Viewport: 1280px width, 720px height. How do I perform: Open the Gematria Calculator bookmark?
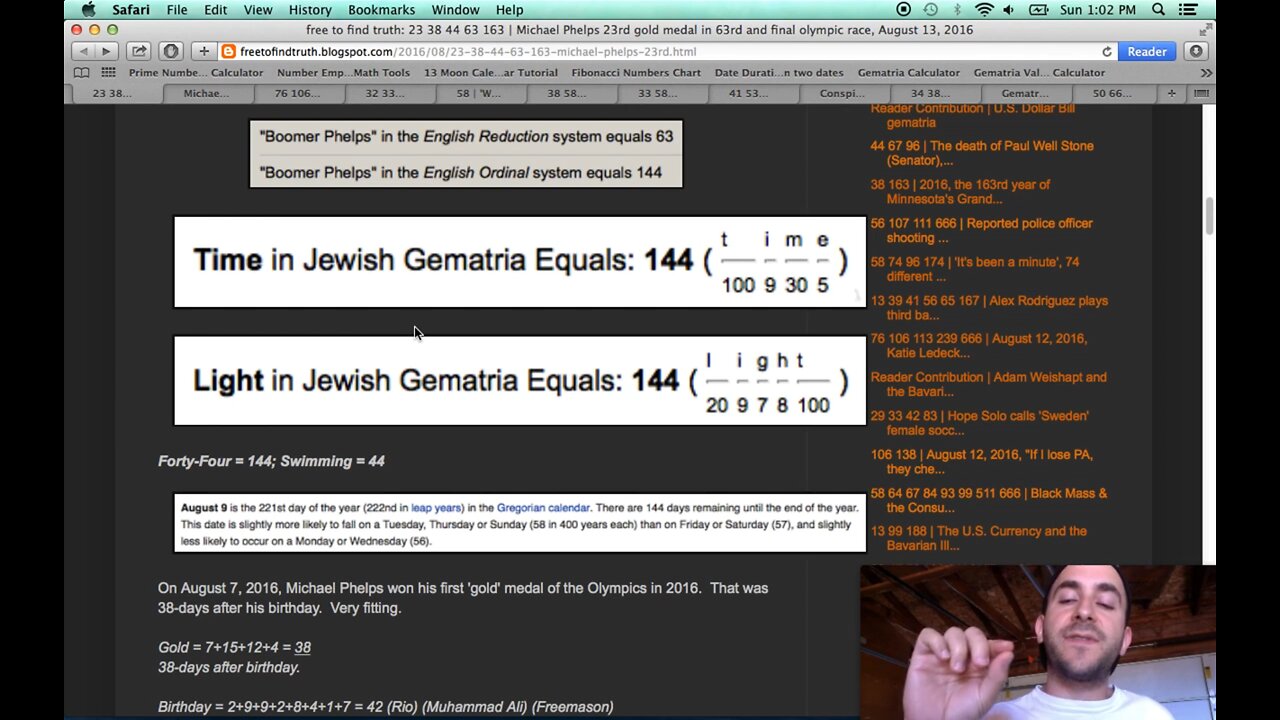point(908,72)
